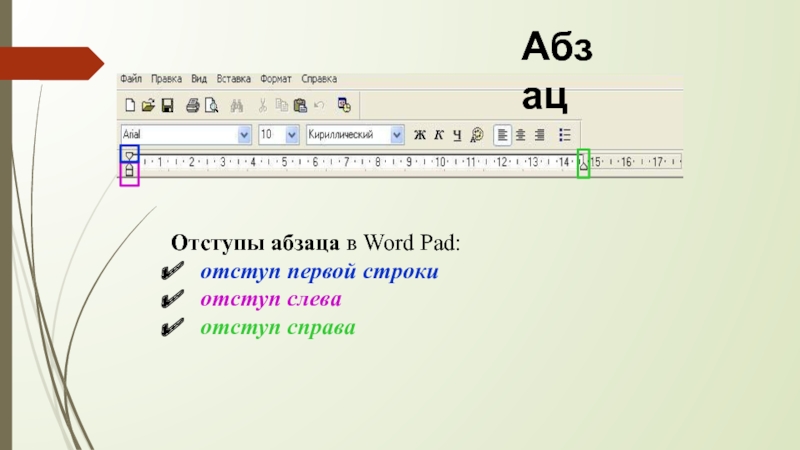Image resolution: width=800 pixels, height=450 pixels.
Task: Open the Файл menu
Action: [132, 78]
